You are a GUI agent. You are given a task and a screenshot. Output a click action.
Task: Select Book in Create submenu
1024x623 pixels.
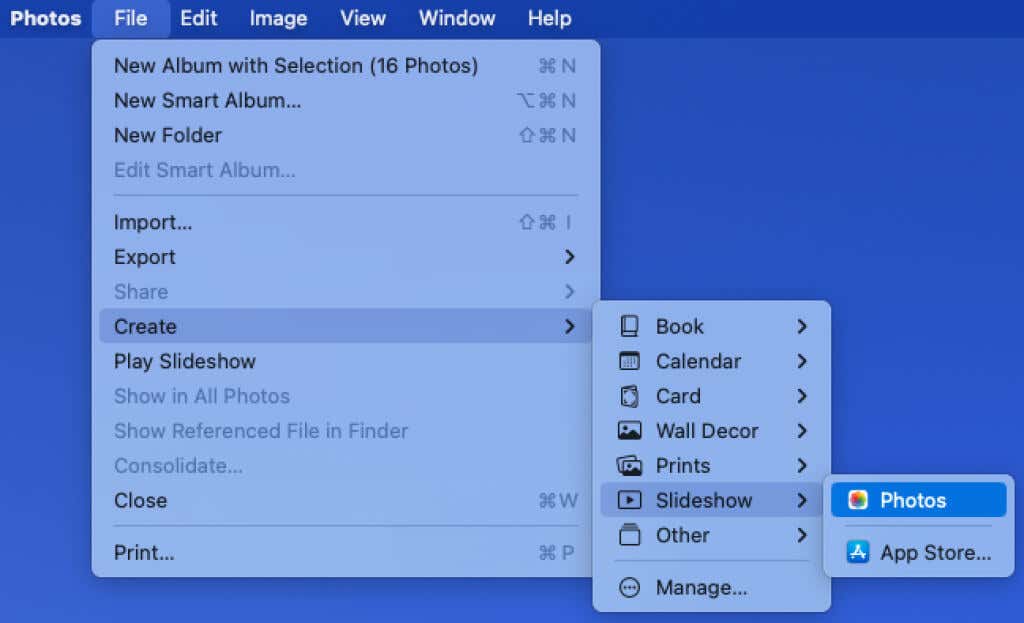(x=712, y=326)
